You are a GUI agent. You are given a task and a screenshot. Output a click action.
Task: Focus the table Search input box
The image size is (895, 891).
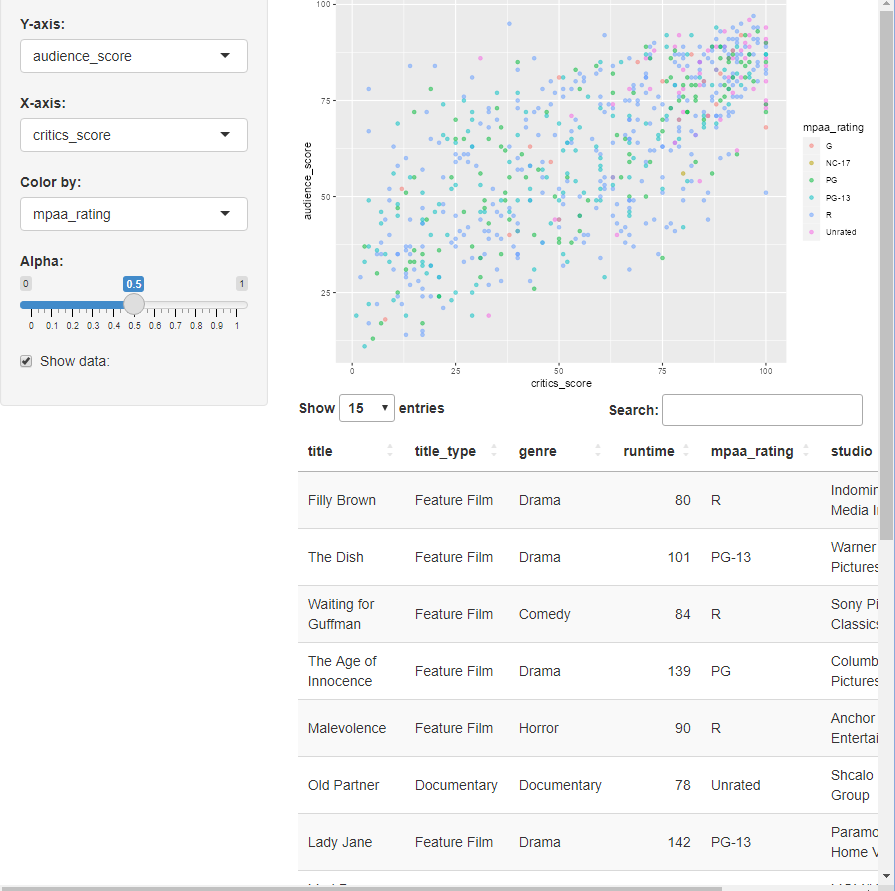[x=762, y=410]
